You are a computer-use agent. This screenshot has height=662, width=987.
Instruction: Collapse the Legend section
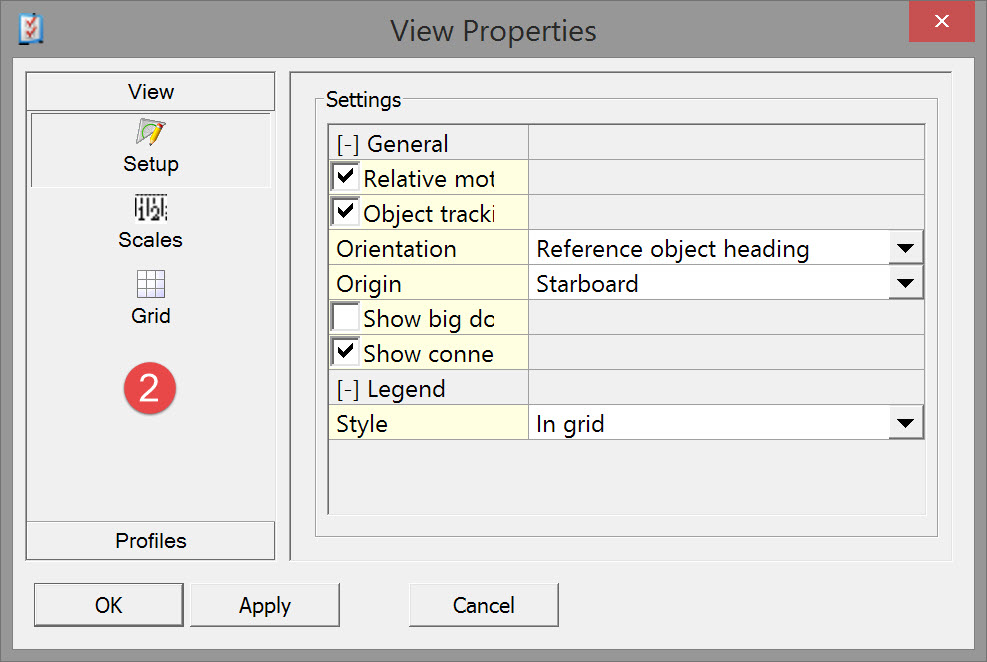[x=348, y=389]
